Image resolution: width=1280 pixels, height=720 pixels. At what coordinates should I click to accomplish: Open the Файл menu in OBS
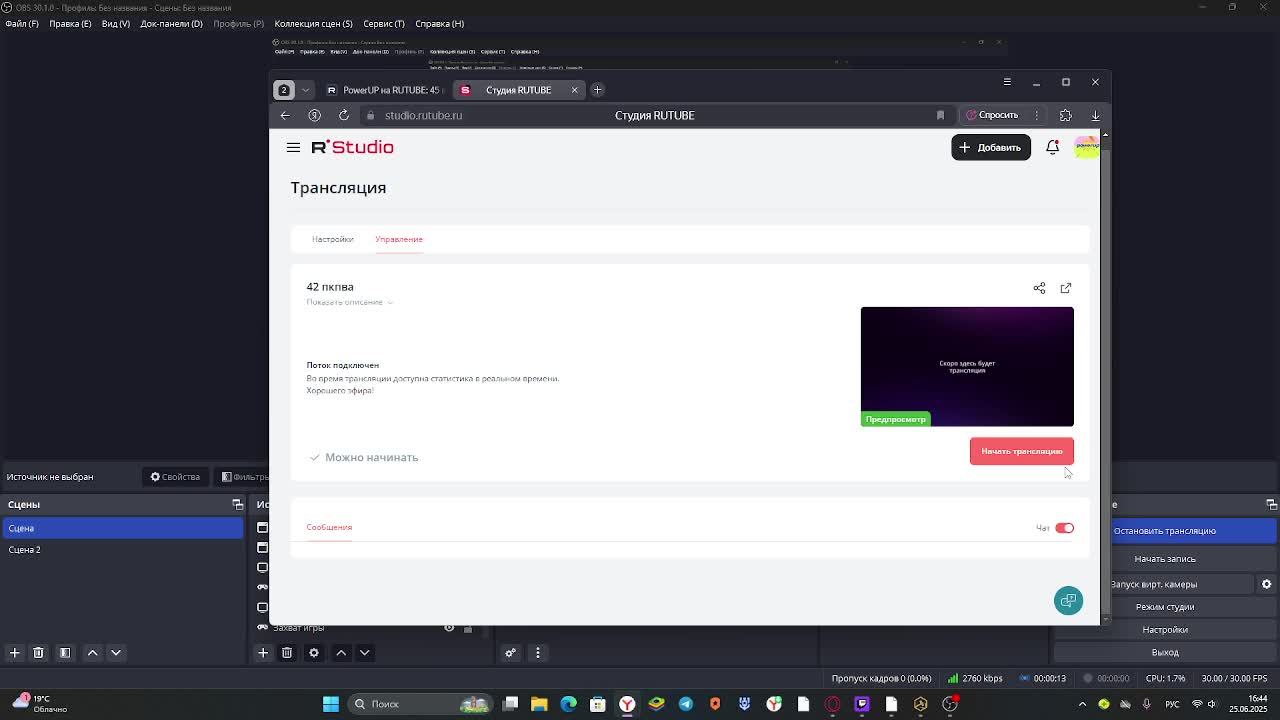22,24
